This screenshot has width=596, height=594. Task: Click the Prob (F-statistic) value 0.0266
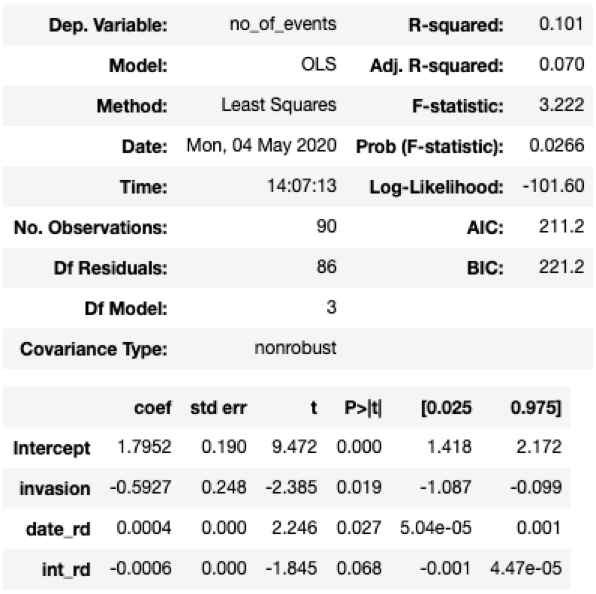point(556,146)
